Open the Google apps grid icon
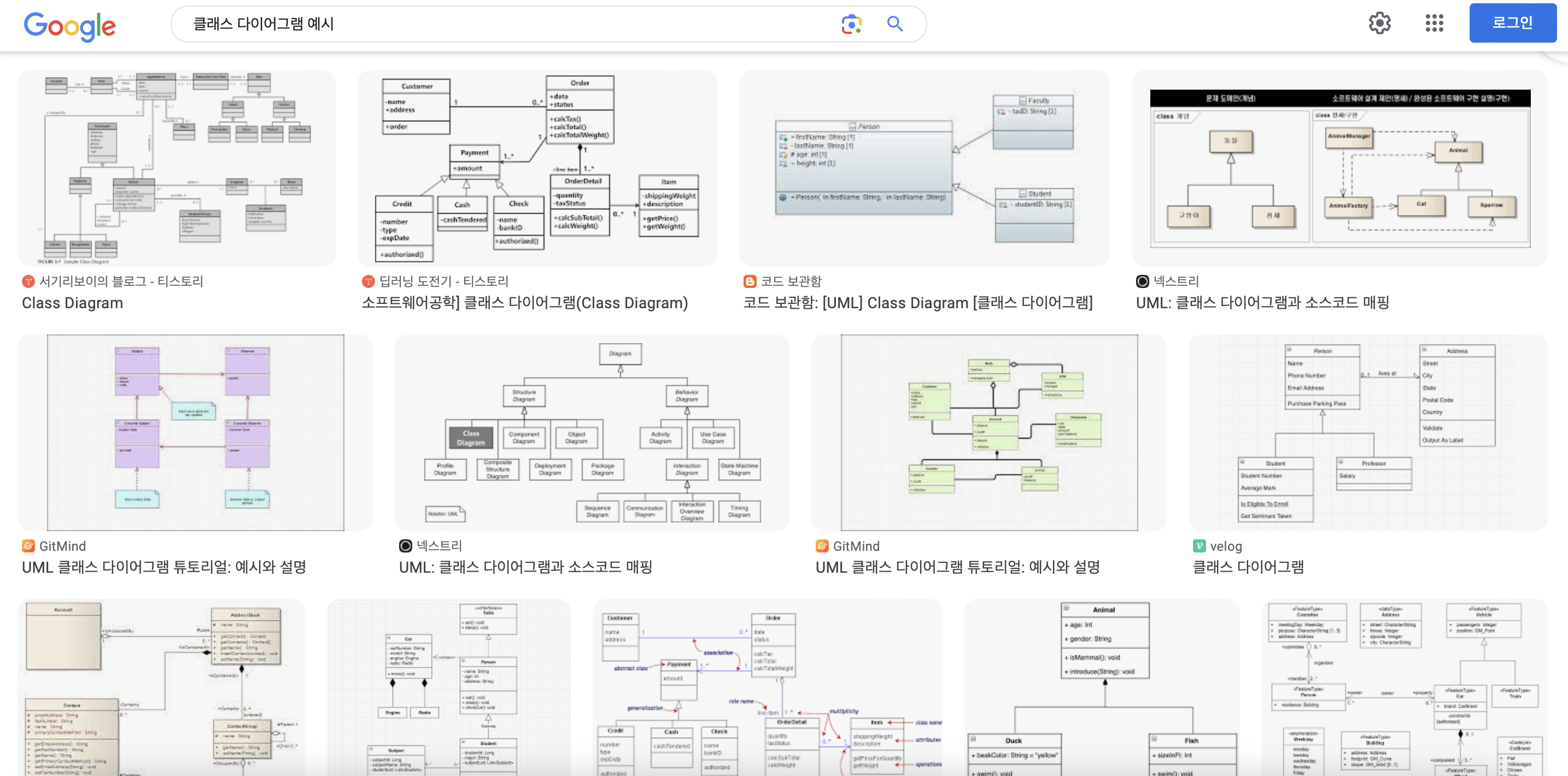The width and height of the screenshot is (1568, 776). tap(1434, 23)
